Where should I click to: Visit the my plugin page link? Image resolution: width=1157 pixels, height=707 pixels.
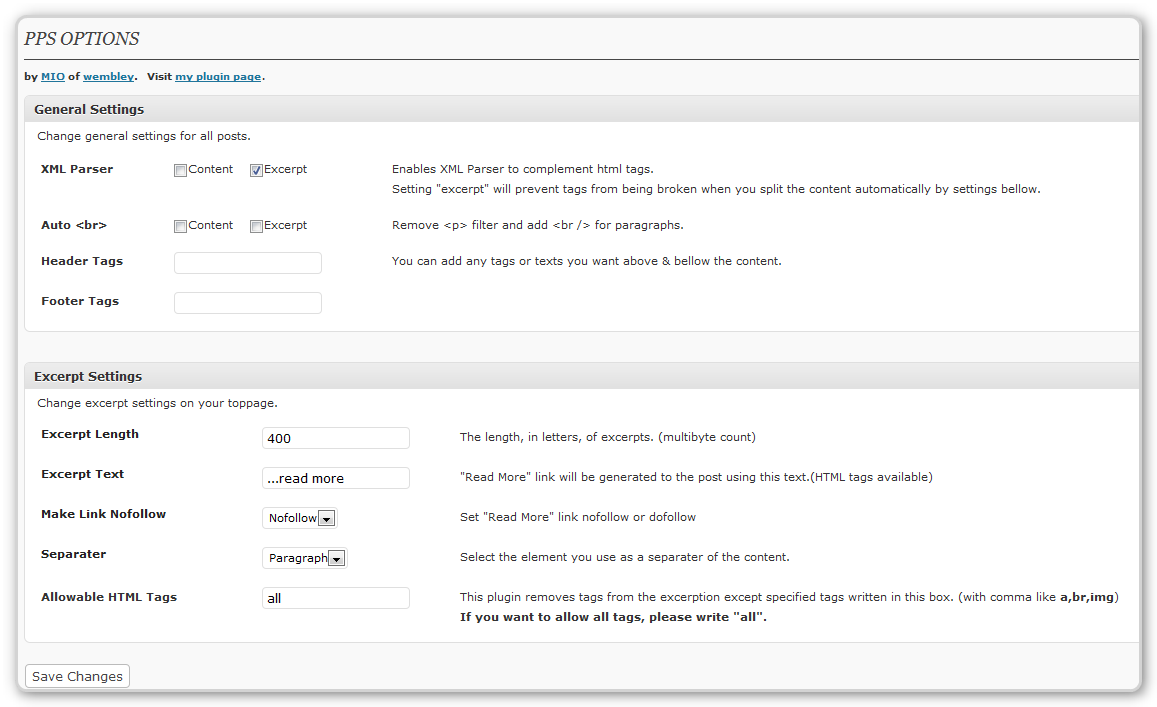218,77
